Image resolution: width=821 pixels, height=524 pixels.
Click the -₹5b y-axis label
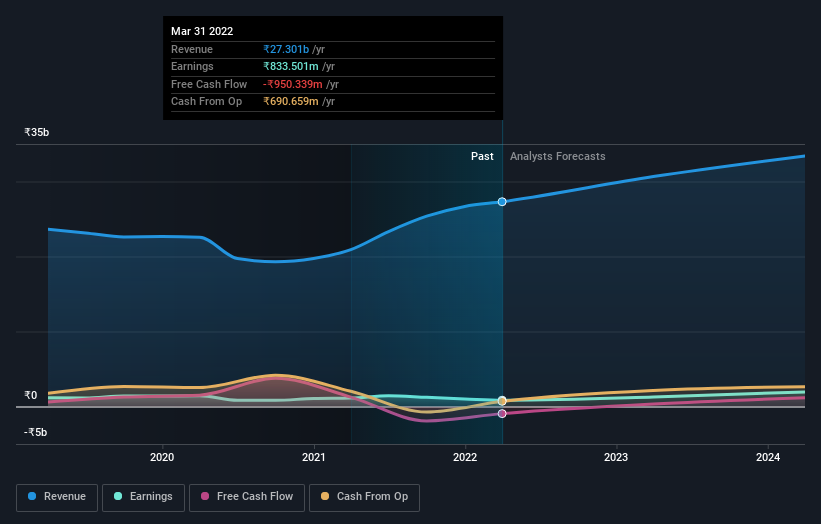[x=36, y=432]
